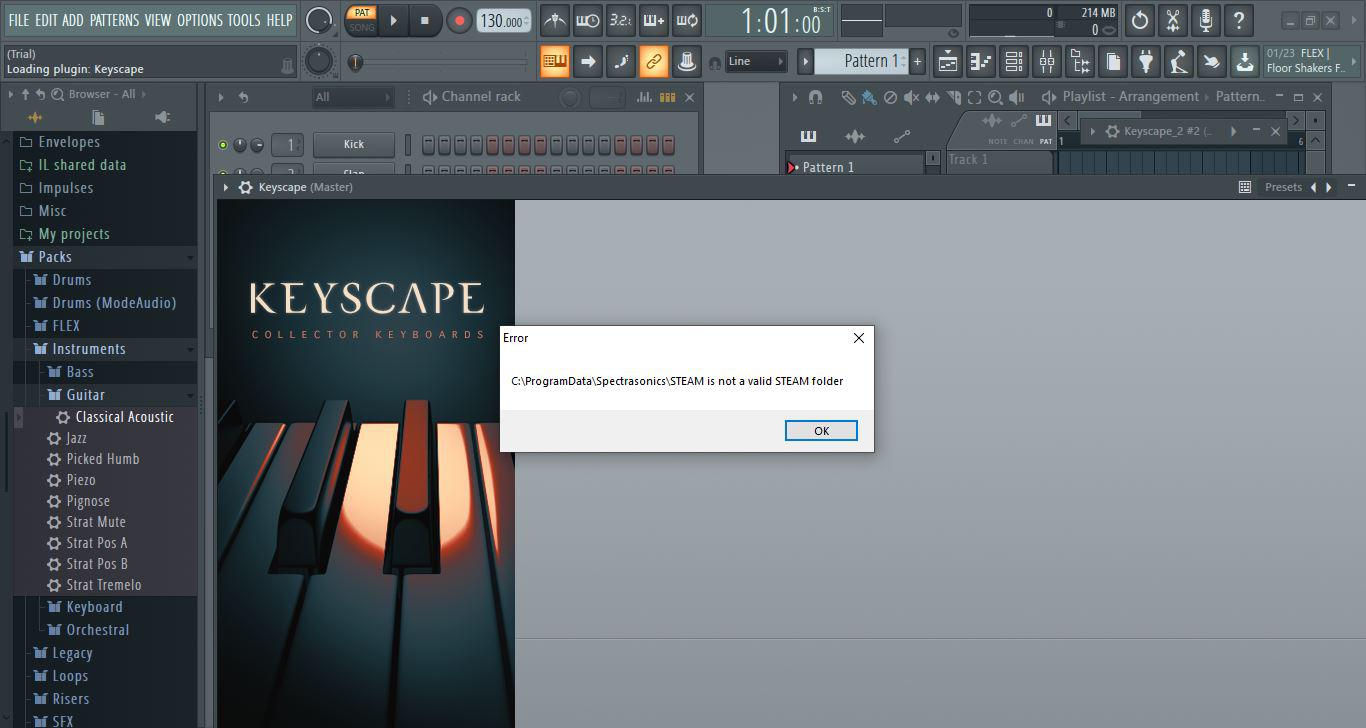1366x728 pixels.
Task: Click the record button
Action: coord(460,20)
